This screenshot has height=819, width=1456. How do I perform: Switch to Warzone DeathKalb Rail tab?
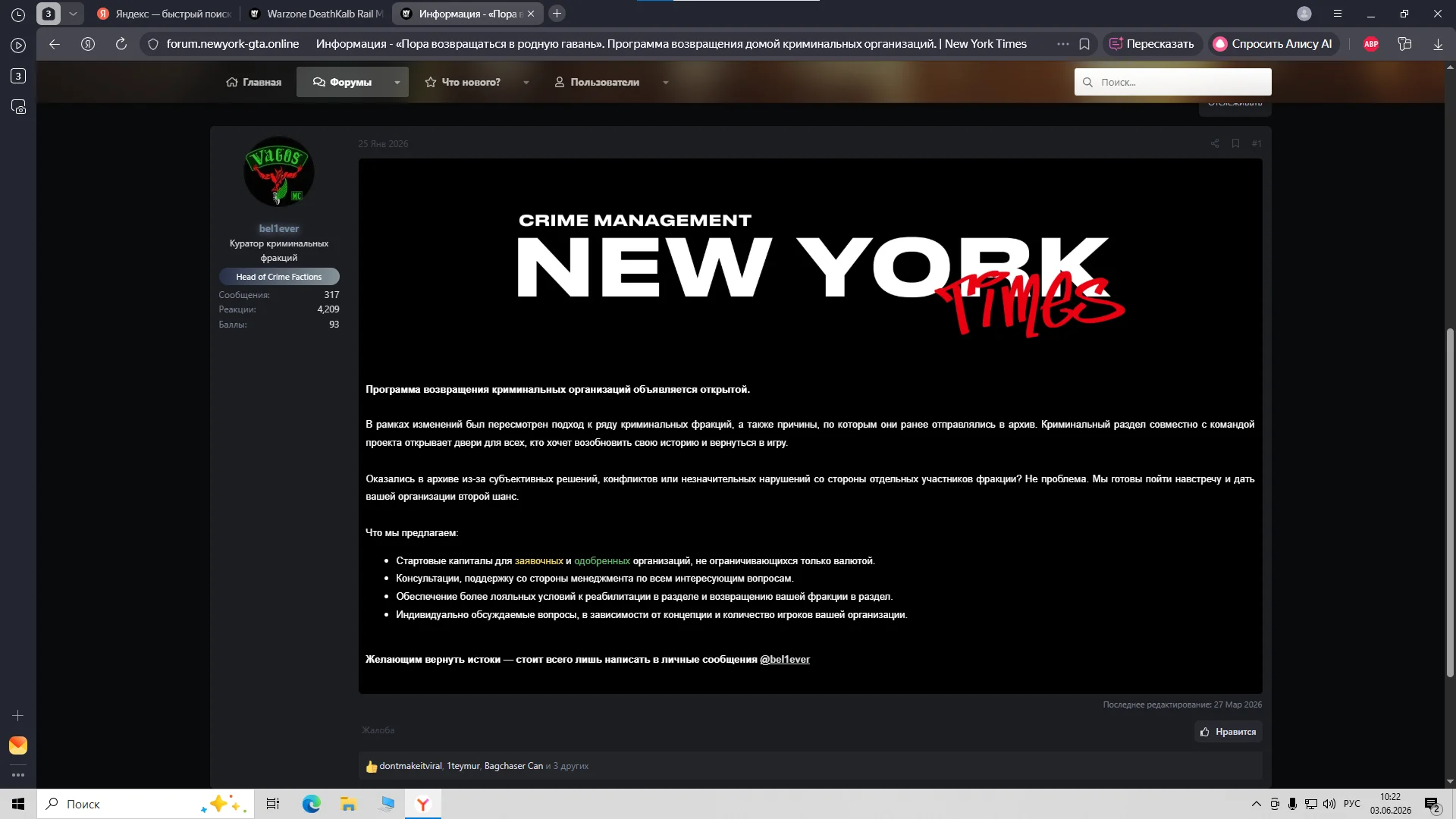[317, 14]
